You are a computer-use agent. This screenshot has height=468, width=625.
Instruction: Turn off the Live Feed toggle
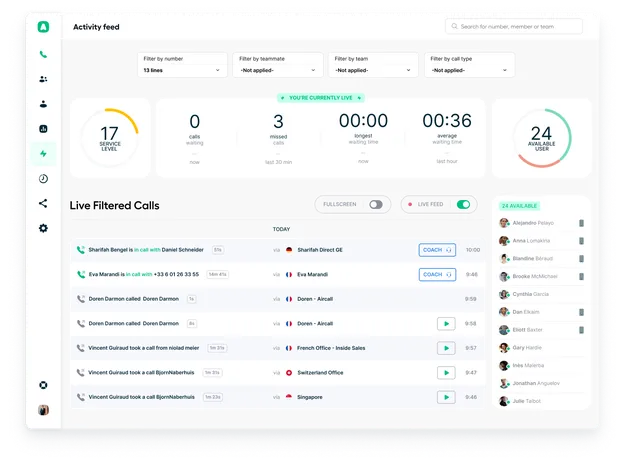coord(462,204)
